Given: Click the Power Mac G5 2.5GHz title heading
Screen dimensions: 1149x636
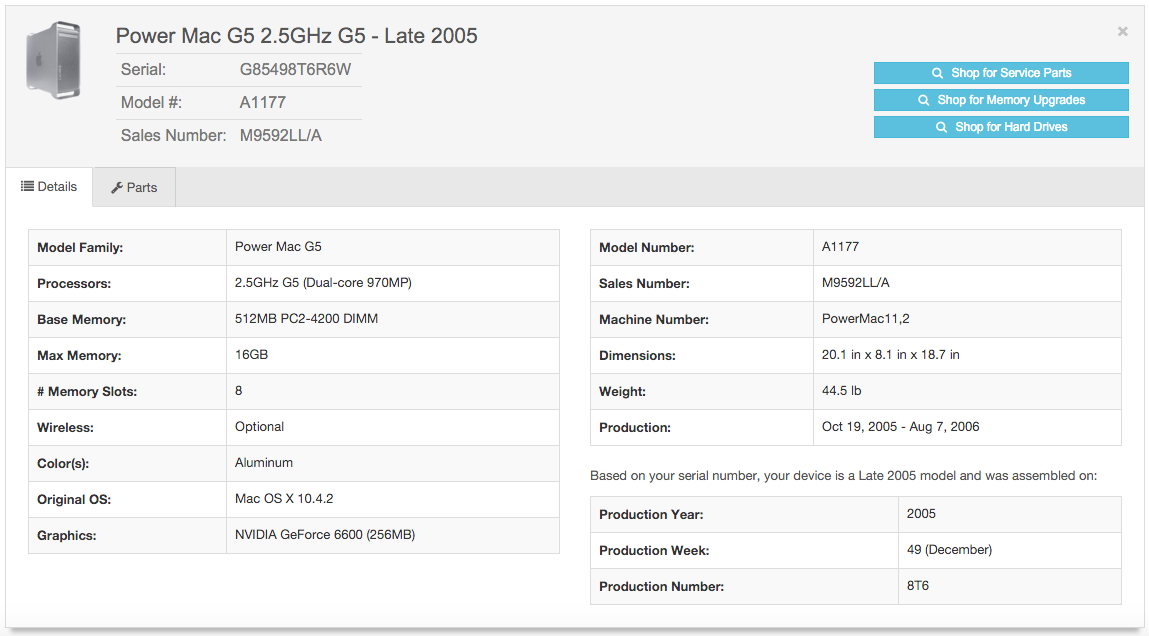Looking at the screenshot, I should (x=297, y=36).
